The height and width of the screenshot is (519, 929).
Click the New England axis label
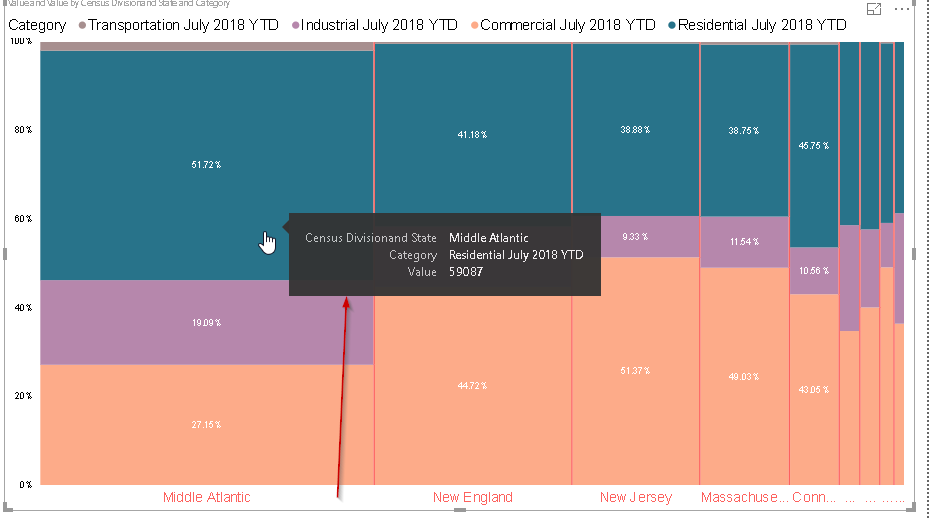click(472, 497)
